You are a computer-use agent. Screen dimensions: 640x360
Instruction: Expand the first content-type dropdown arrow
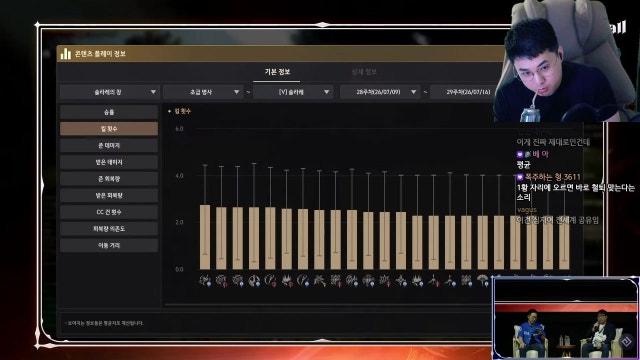point(153,92)
